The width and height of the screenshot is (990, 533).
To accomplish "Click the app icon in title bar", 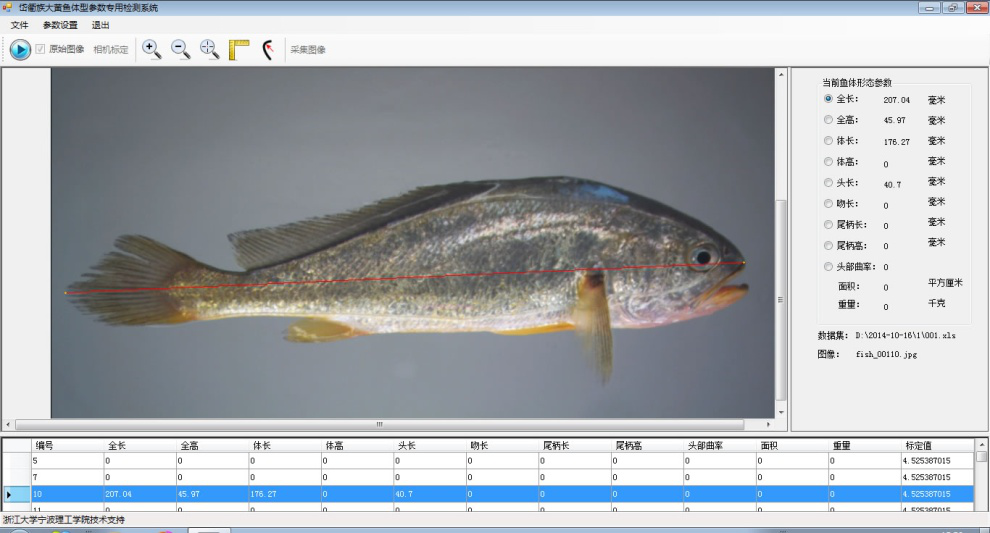I will click(8, 8).
